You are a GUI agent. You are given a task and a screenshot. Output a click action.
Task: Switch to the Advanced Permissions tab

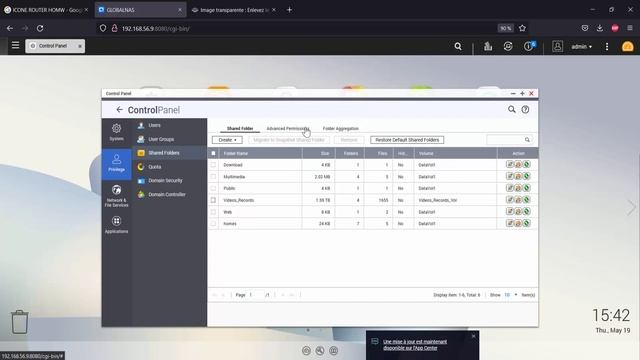point(287,129)
